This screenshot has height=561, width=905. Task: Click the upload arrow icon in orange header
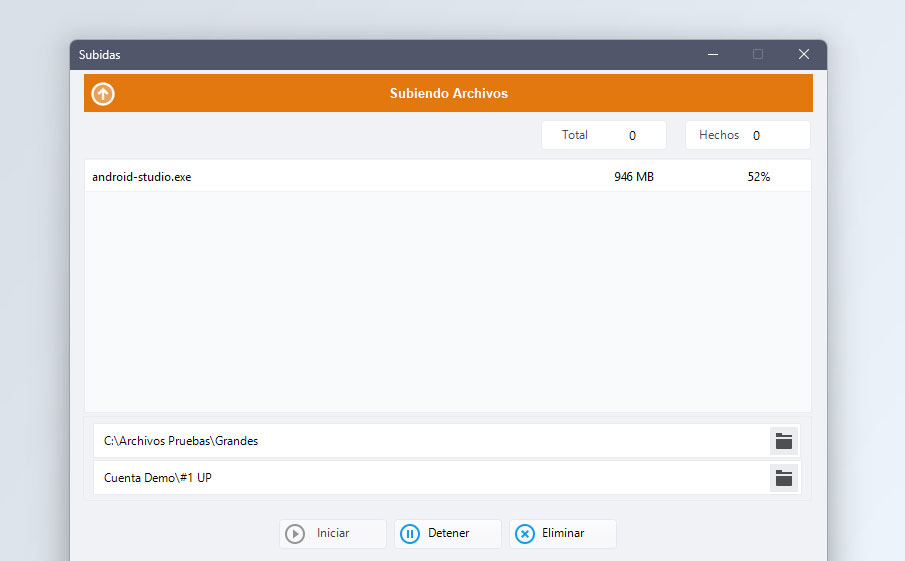pyautogui.click(x=103, y=94)
